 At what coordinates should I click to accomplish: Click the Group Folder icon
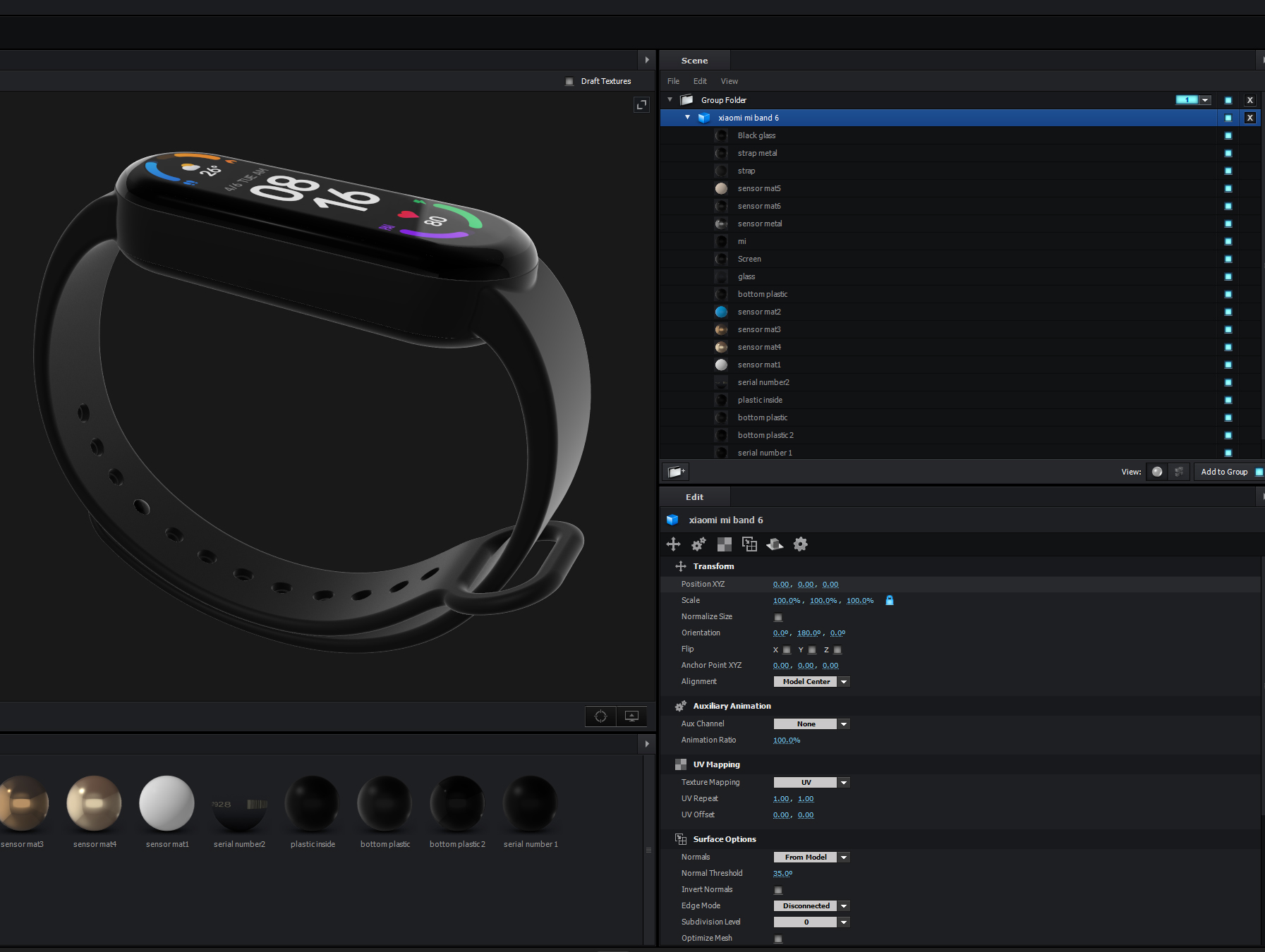click(686, 100)
